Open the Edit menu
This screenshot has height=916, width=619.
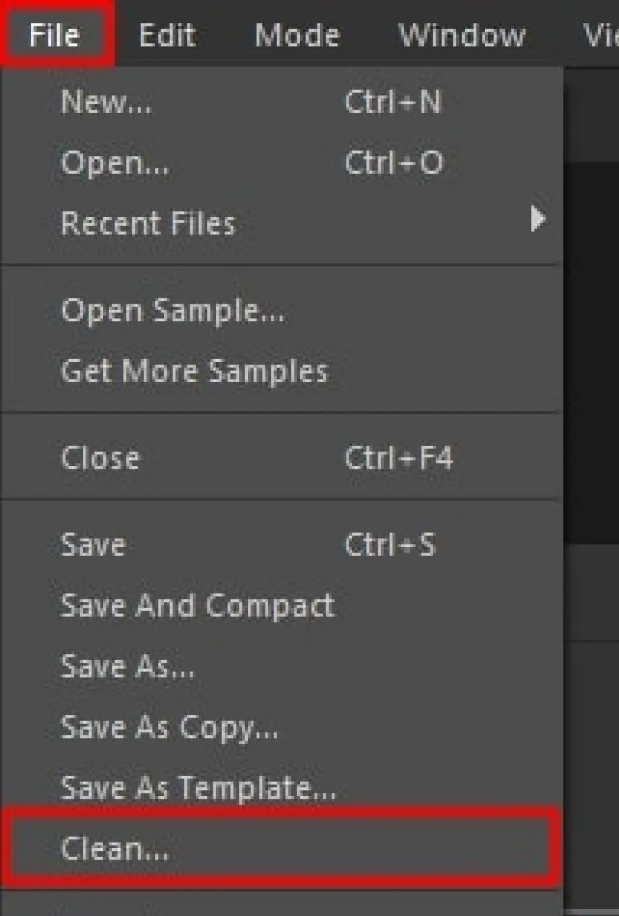[166, 36]
